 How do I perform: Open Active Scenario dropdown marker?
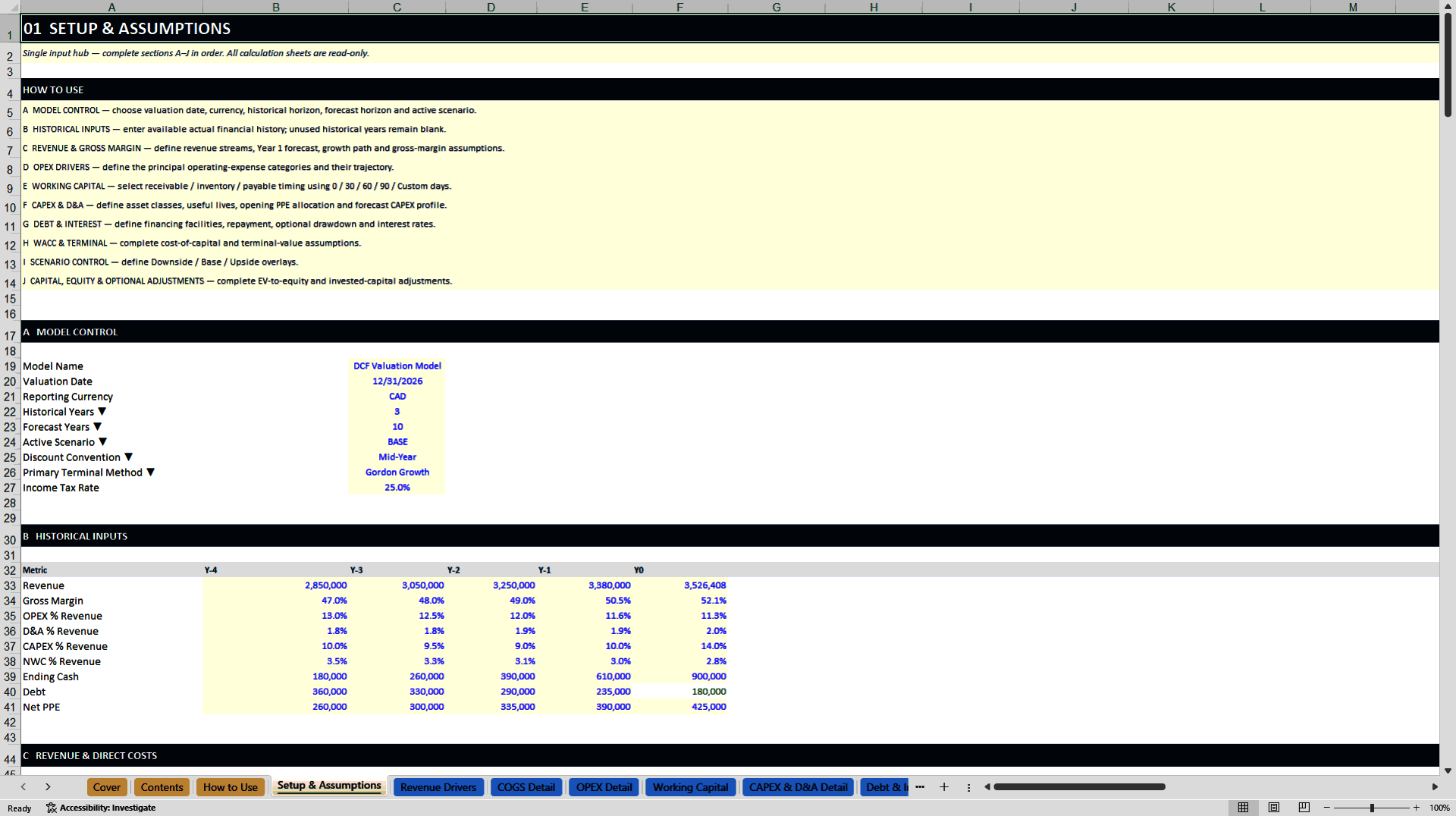[x=103, y=441]
